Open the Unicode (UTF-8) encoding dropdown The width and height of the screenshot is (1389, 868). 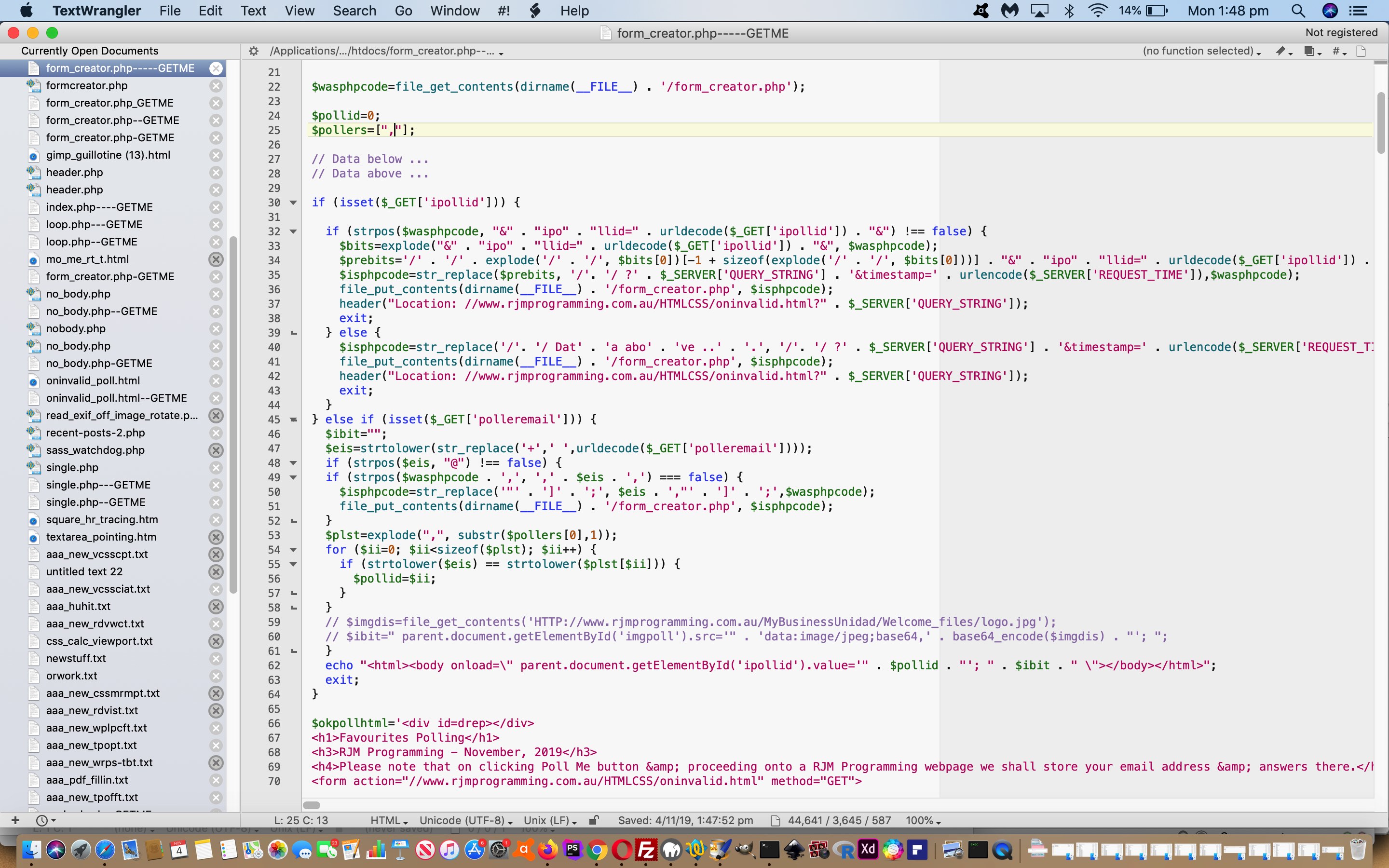click(x=465, y=820)
